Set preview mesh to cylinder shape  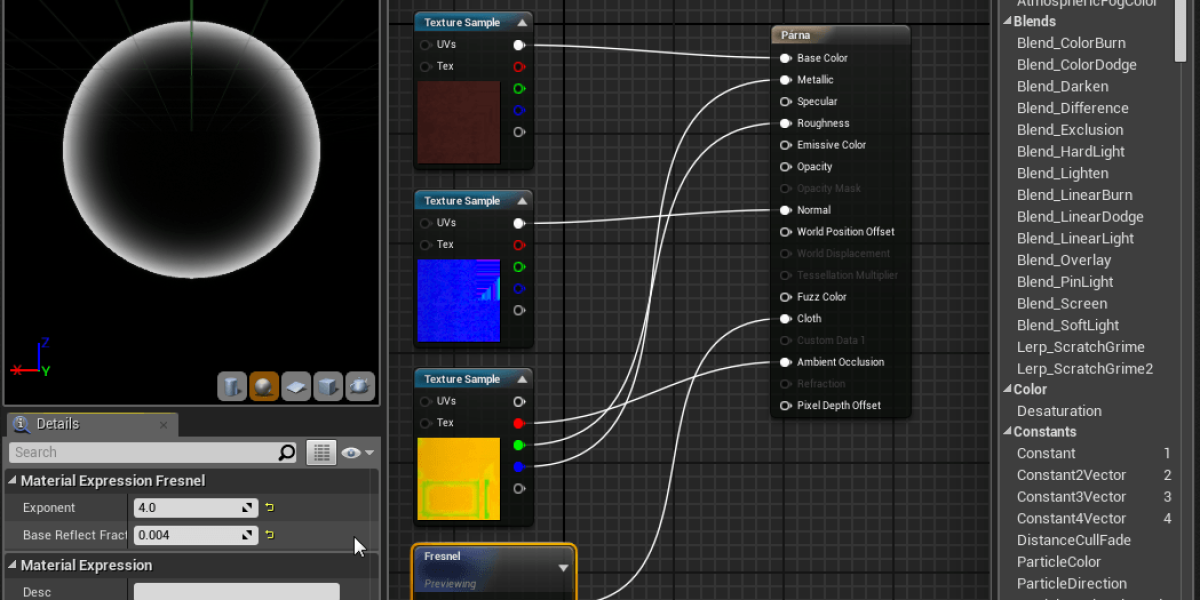tap(232, 386)
